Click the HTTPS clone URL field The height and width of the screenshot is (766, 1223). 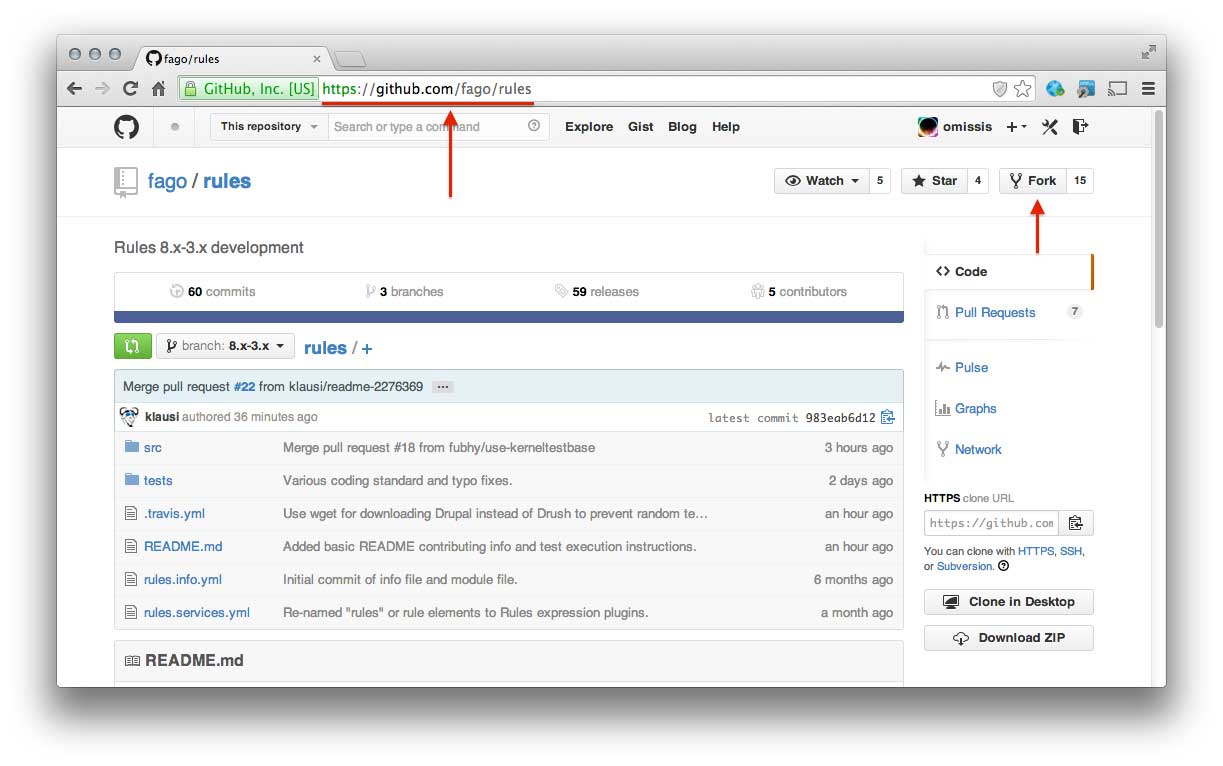[x=991, y=523]
